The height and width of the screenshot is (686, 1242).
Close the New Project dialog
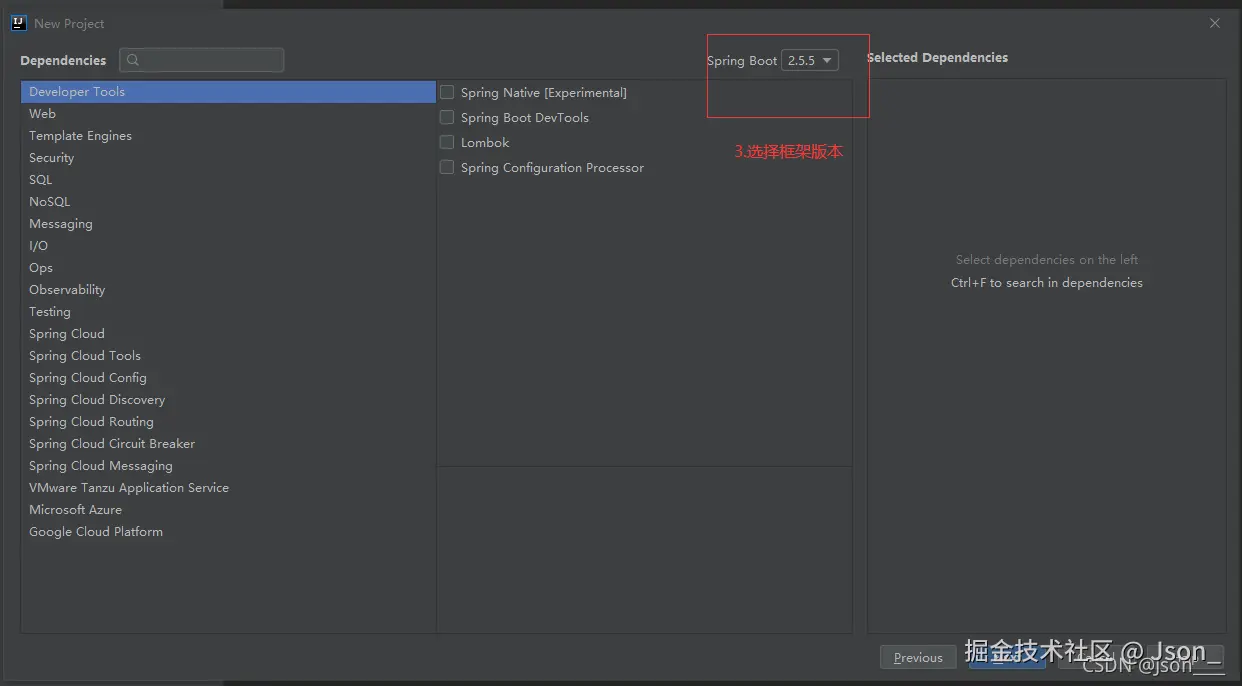coord(1215,23)
